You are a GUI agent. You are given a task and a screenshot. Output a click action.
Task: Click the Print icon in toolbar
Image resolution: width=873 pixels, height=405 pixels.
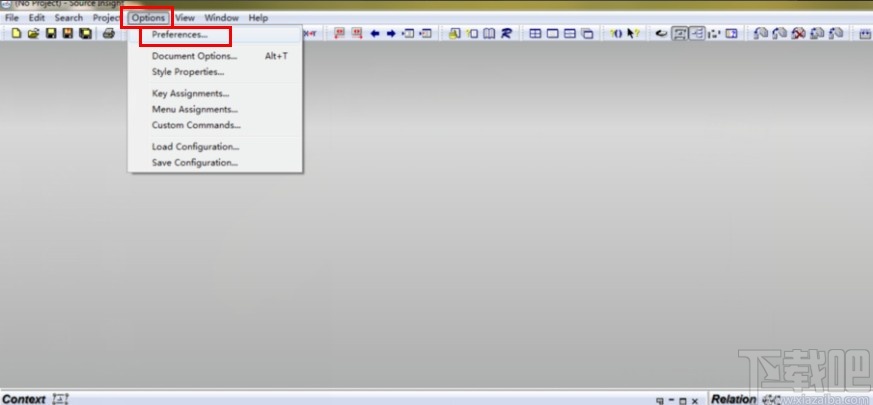pyautogui.click(x=109, y=33)
